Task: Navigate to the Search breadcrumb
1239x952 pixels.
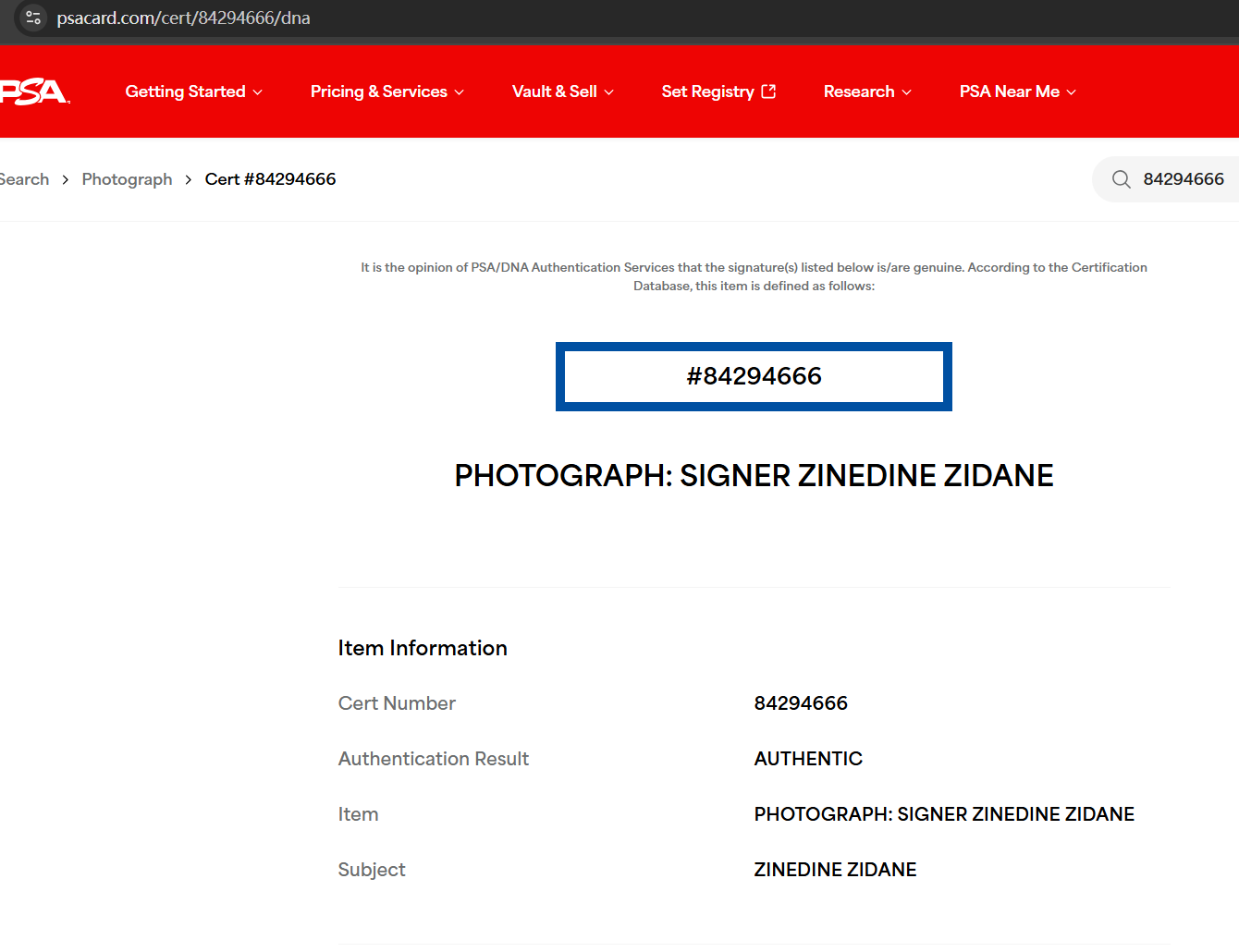Action: tap(25, 179)
